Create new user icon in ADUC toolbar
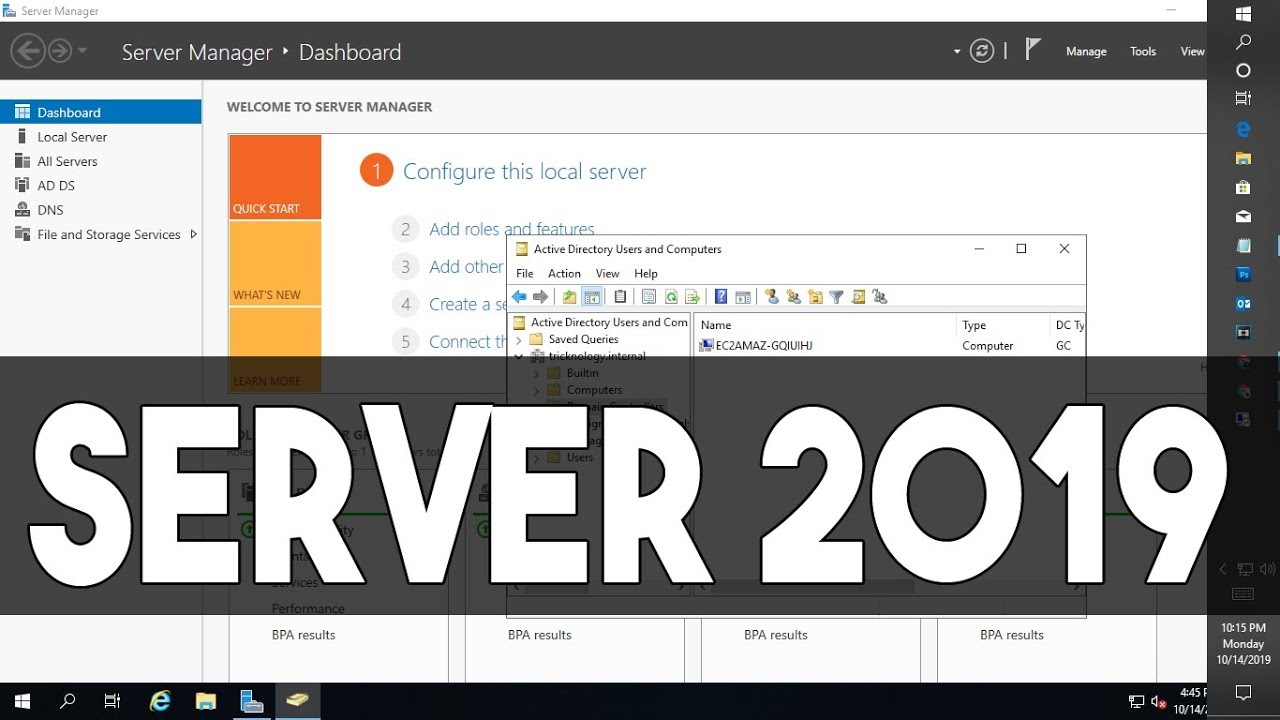This screenshot has width=1280, height=720. click(x=772, y=297)
